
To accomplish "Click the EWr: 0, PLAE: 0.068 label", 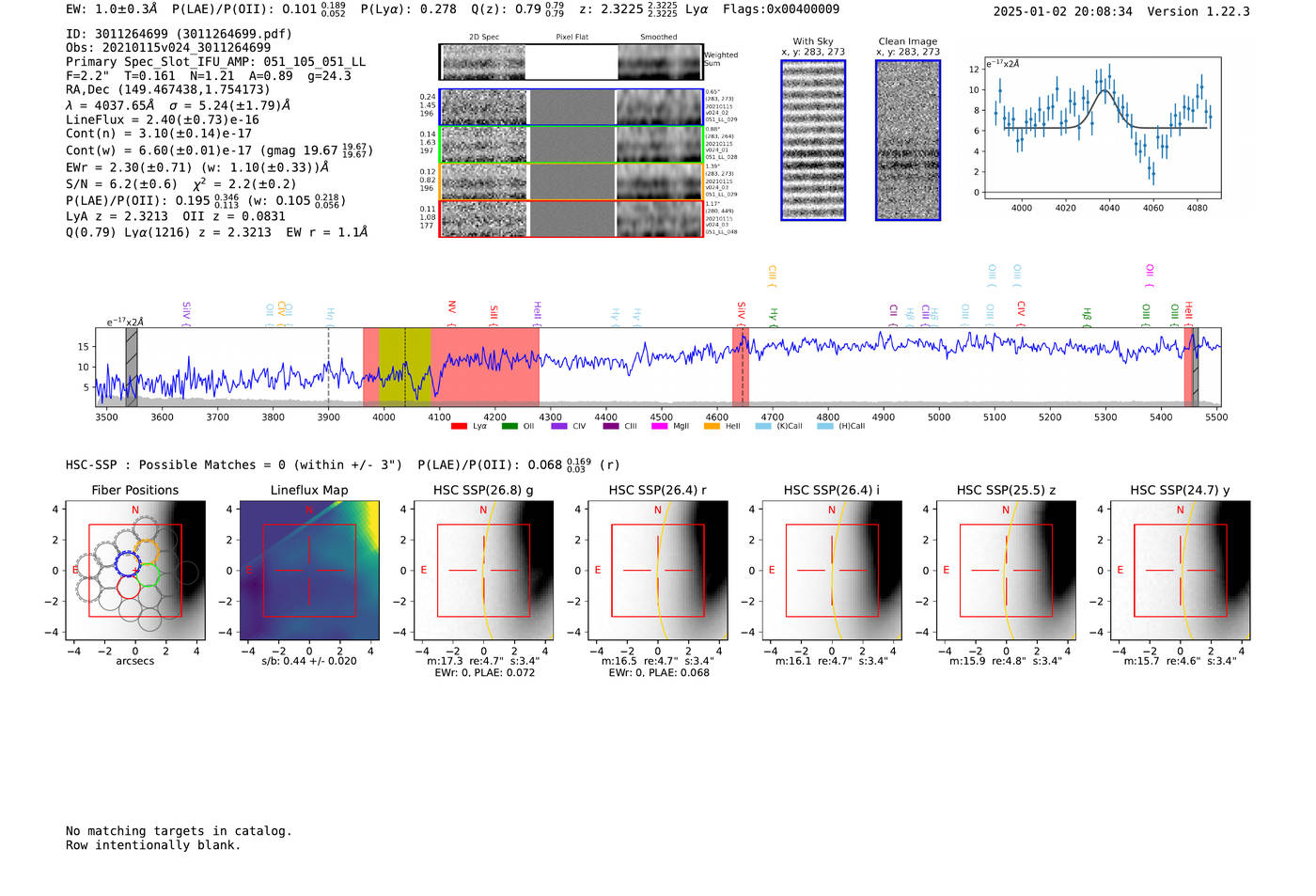I will point(659,673).
